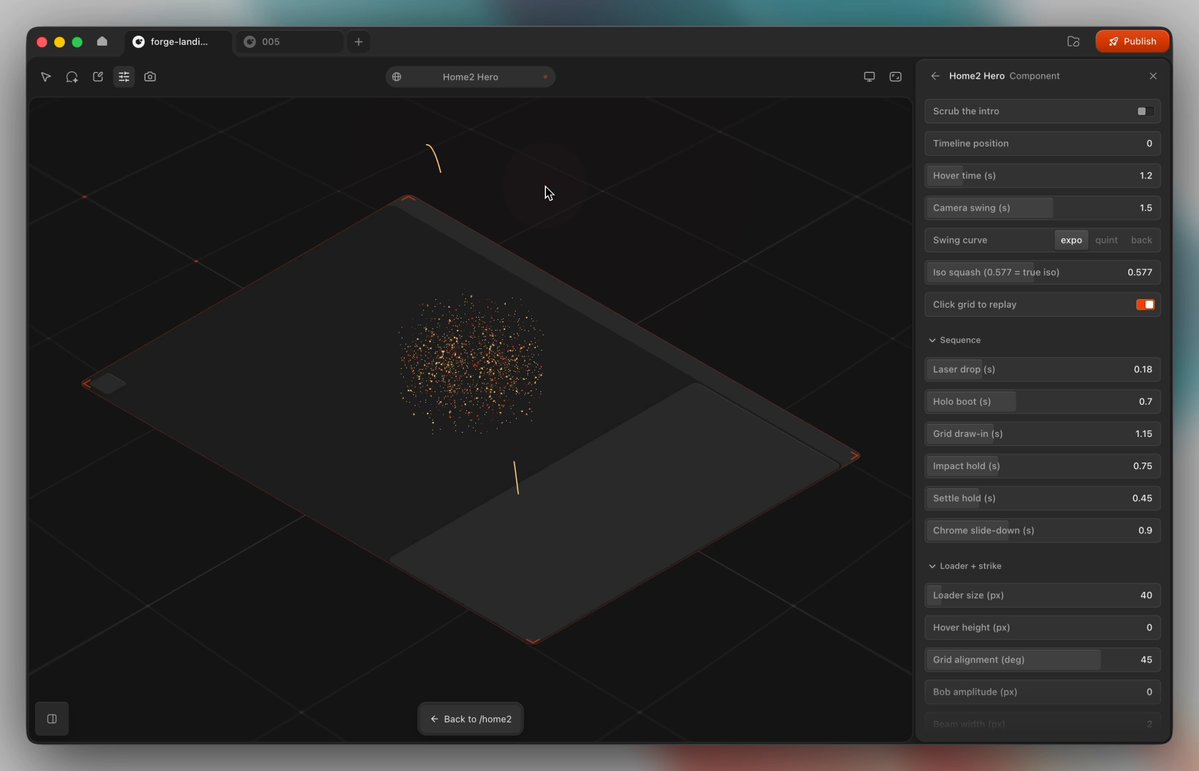Click the Component label in panel header

pyautogui.click(x=1034, y=76)
